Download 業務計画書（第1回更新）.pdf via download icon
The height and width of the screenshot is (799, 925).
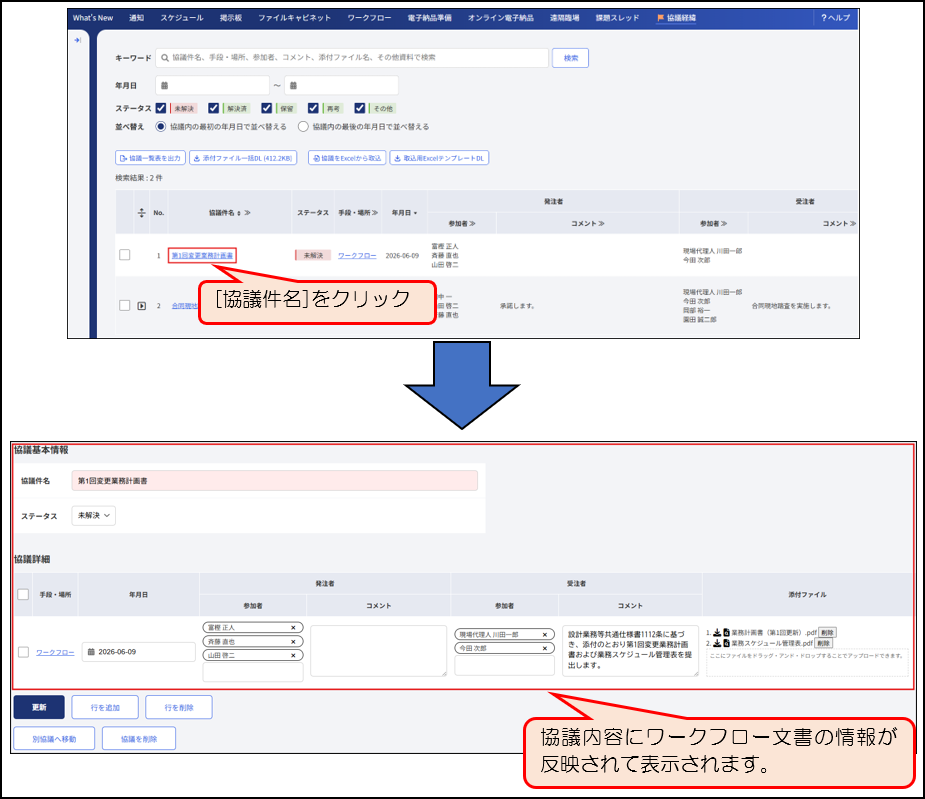(717, 632)
